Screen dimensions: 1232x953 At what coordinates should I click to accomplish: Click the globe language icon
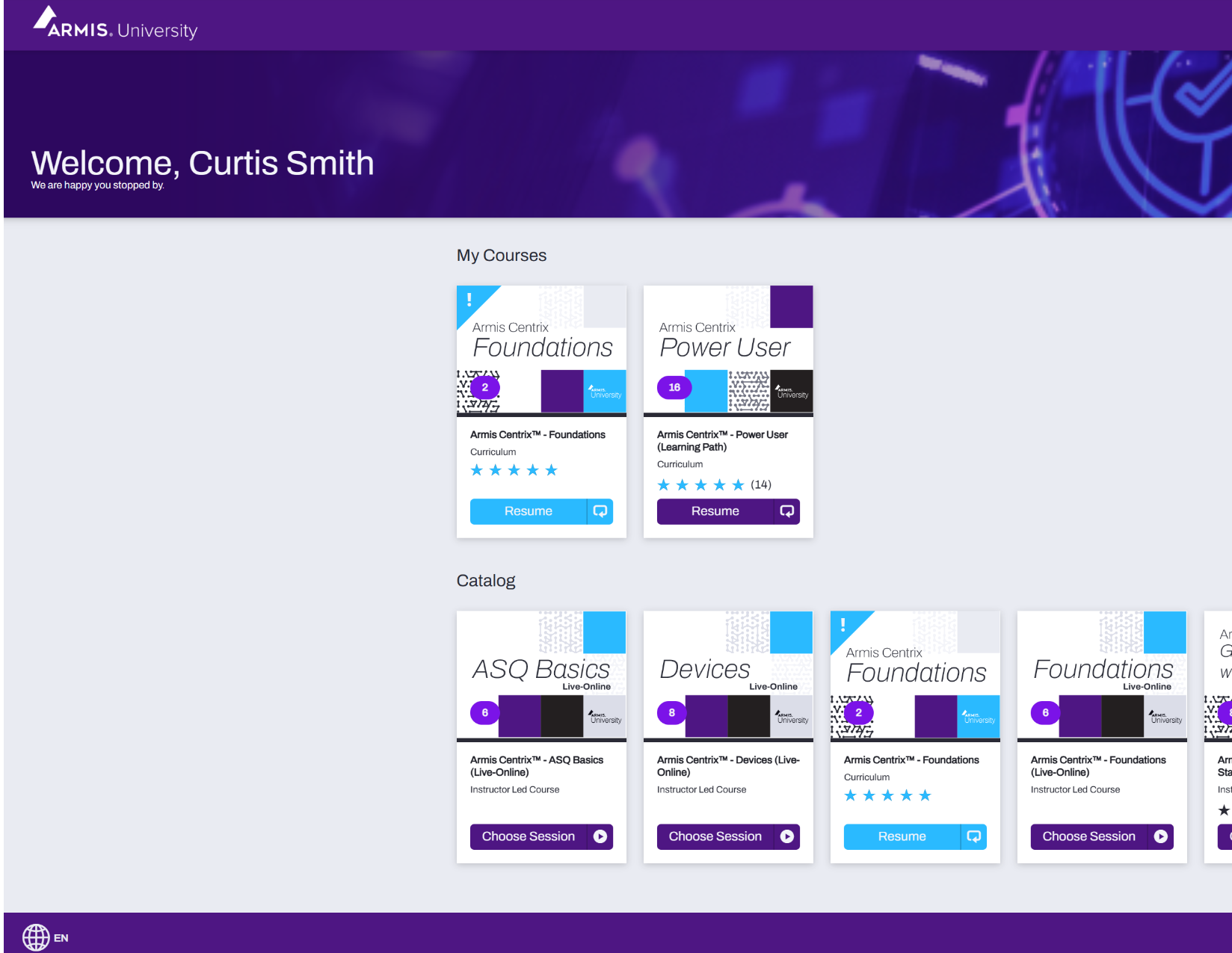tap(36, 937)
